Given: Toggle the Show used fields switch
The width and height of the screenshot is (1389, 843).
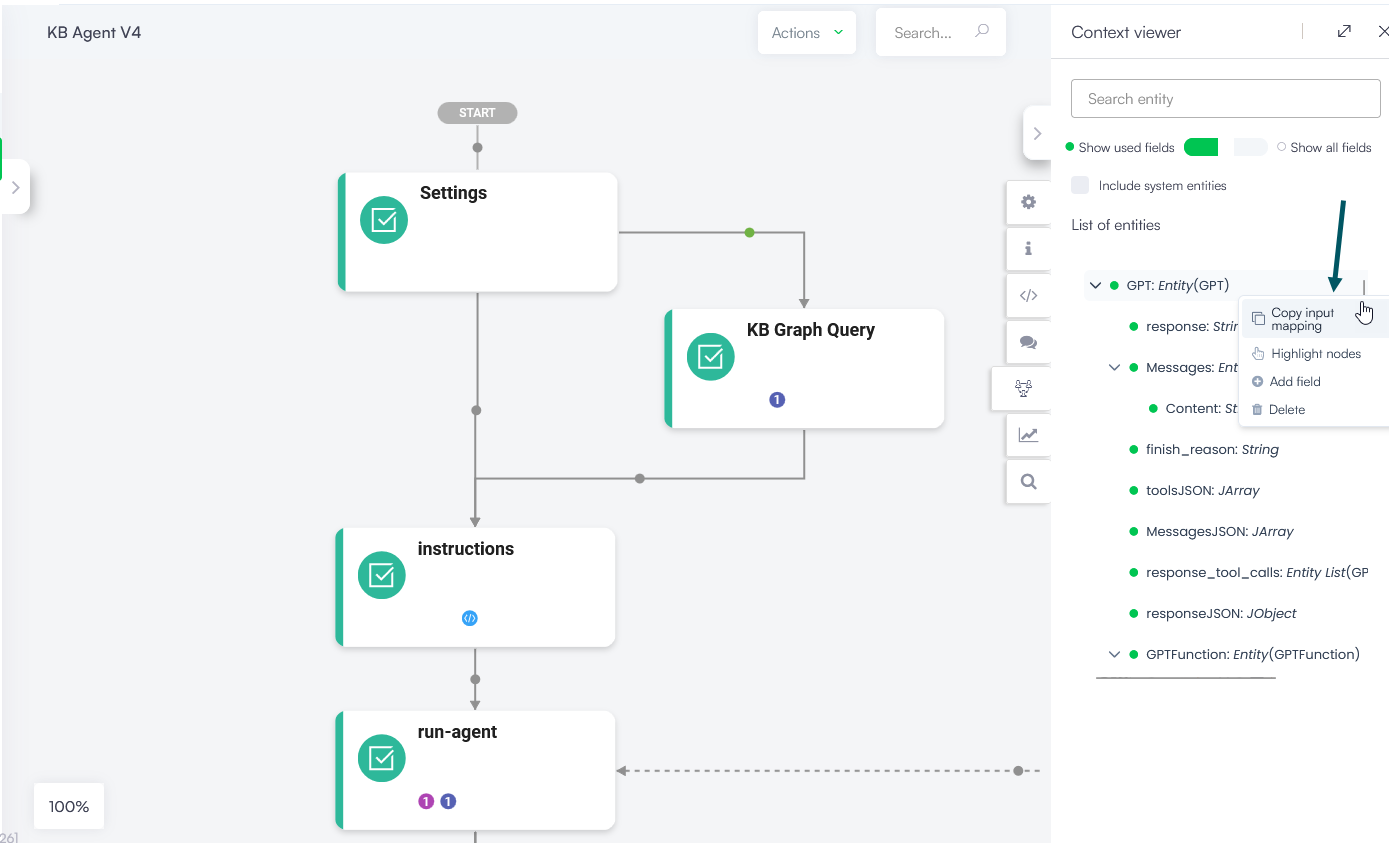Looking at the screenshot, I should tap(1201, 147).
